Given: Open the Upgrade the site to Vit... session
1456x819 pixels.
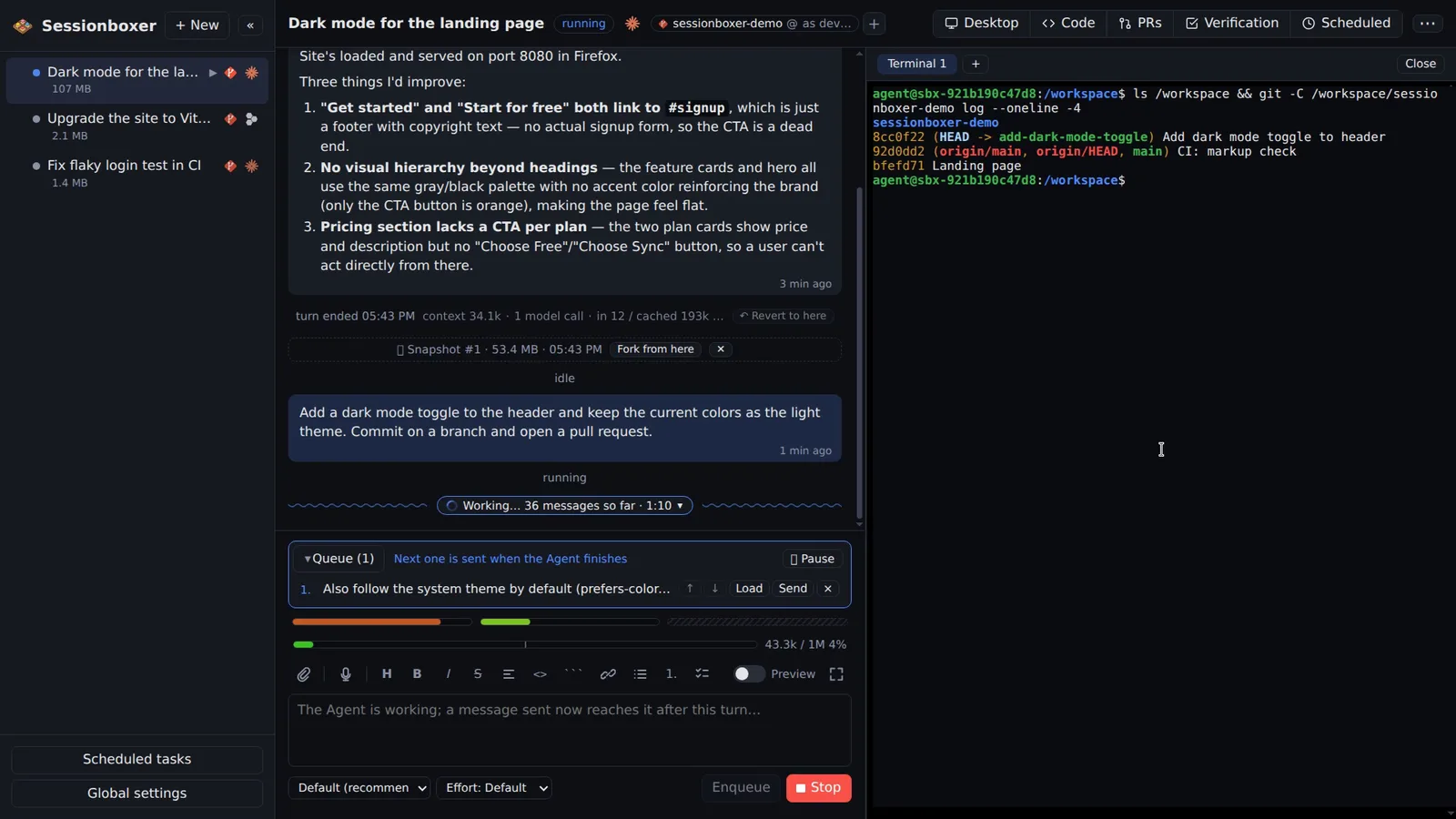Looking at the screenshot, I should click(136, 126).
